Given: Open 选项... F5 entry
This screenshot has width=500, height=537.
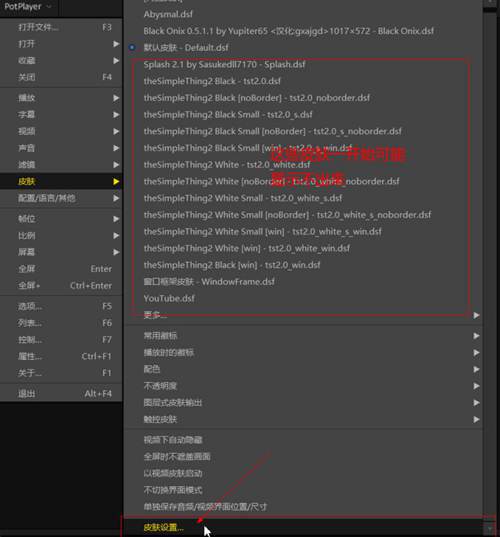Looking at the screenshot, I should tap(61, 306).
